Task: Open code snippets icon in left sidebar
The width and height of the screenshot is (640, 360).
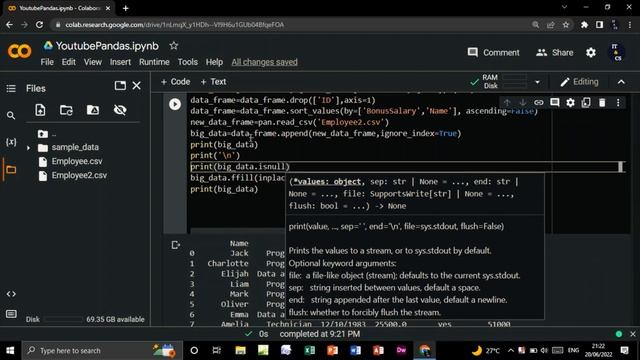Action: (11, 294)
